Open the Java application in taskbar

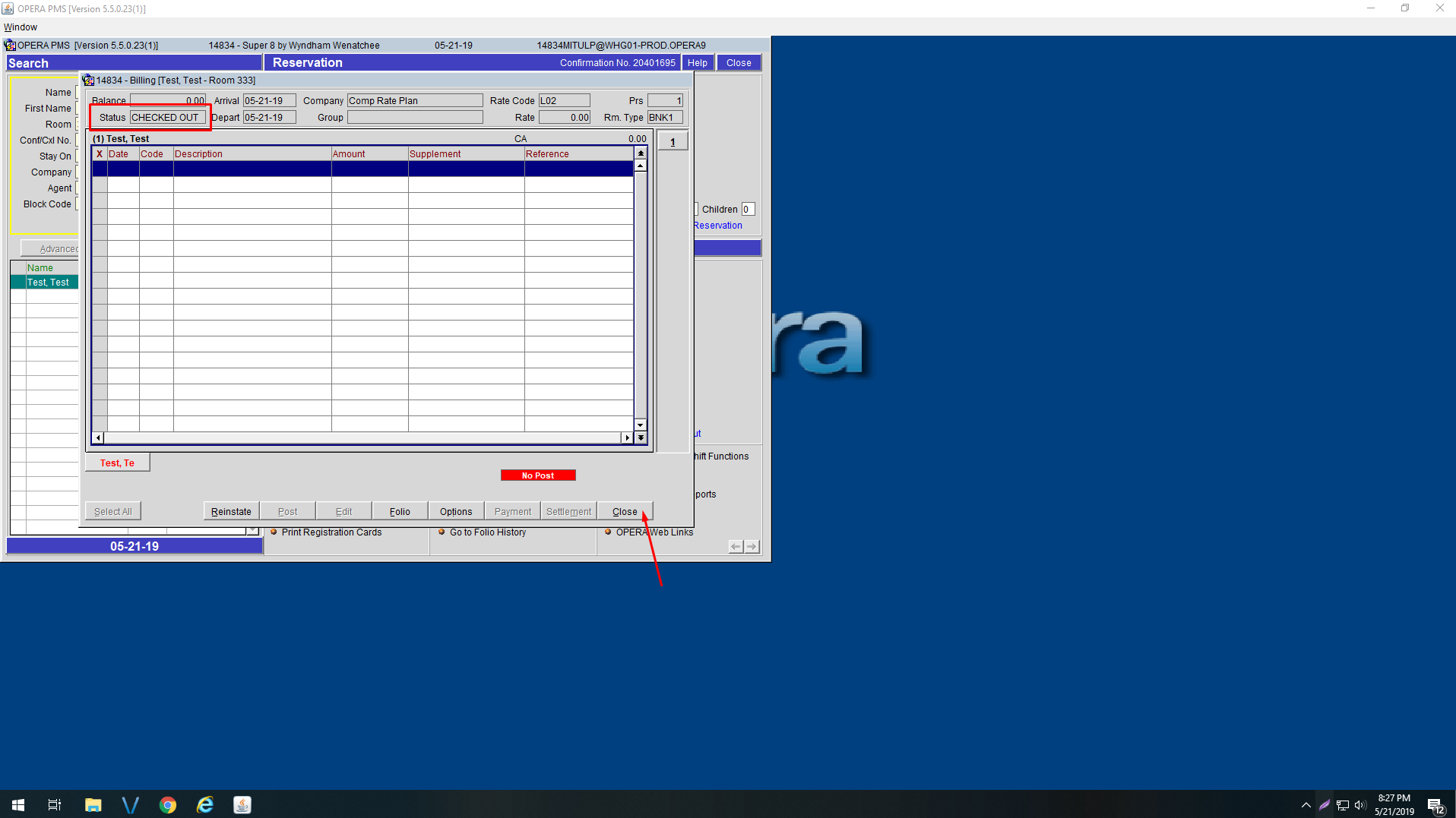(242, 805)
